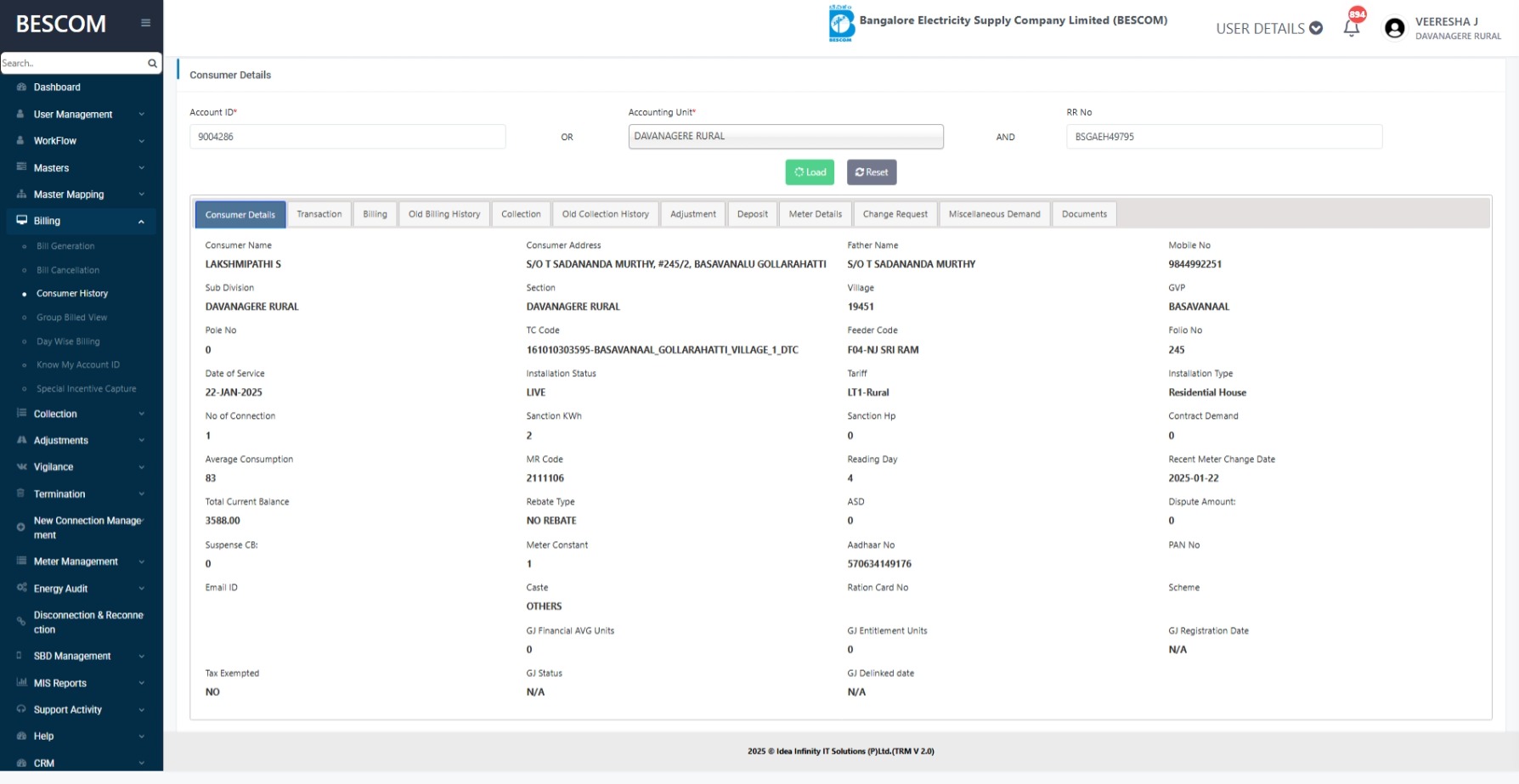
Task: Expand the MIS Reports menu chevron
Action: 141,683
